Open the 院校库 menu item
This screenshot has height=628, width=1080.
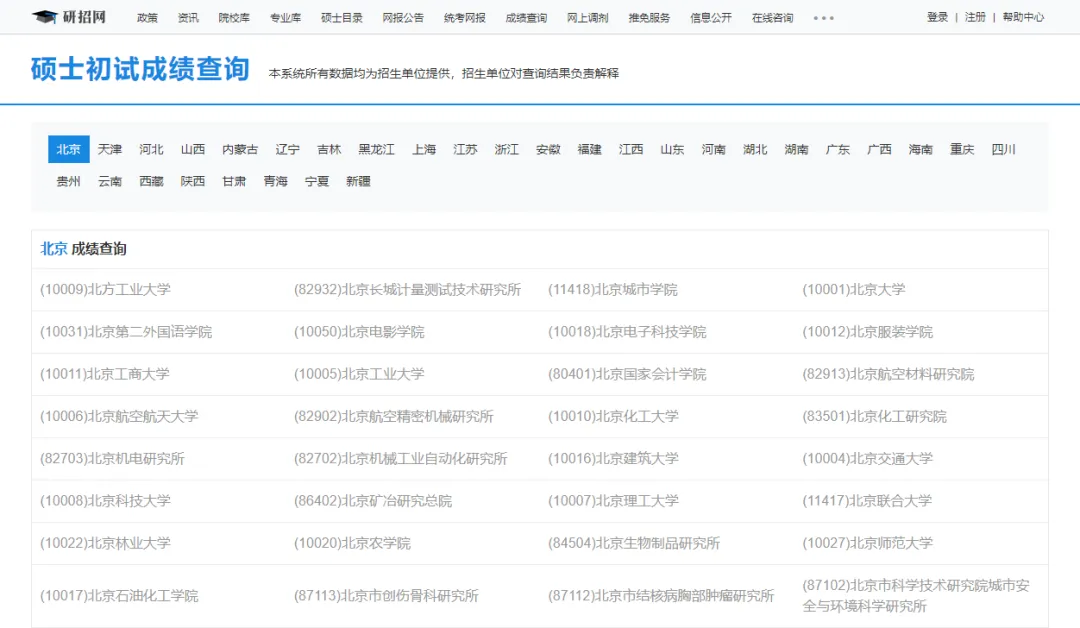(x=234, y=18)
